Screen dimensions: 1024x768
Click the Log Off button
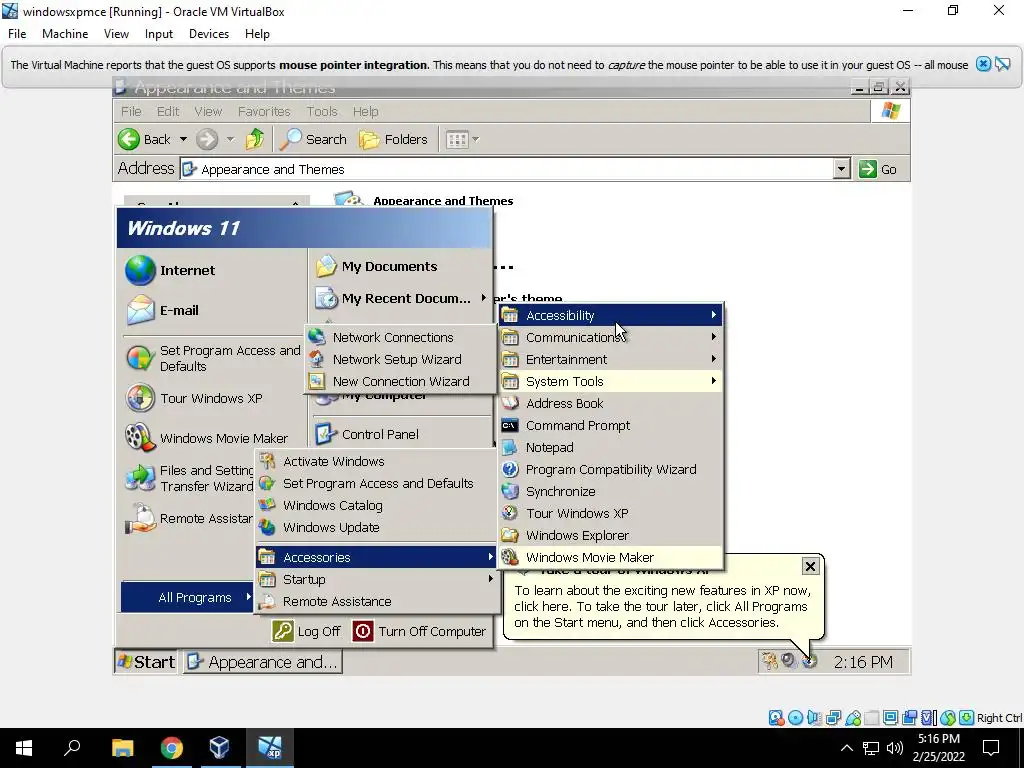307,631
